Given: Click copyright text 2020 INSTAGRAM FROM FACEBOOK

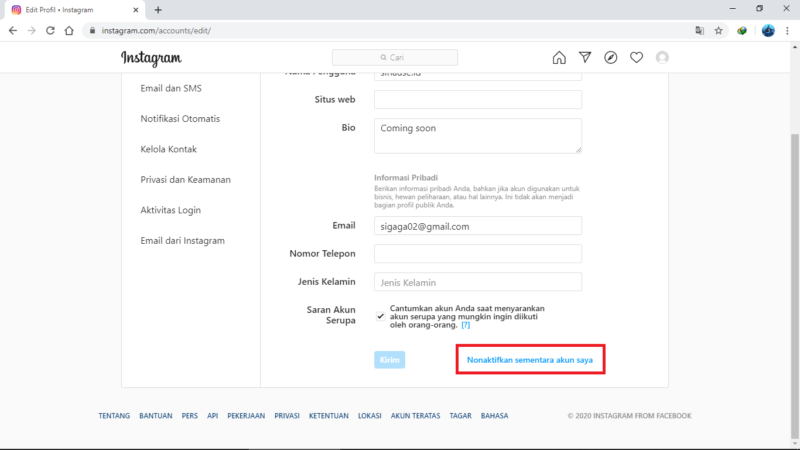Looking at the screenshot, I should pos(629,416).
